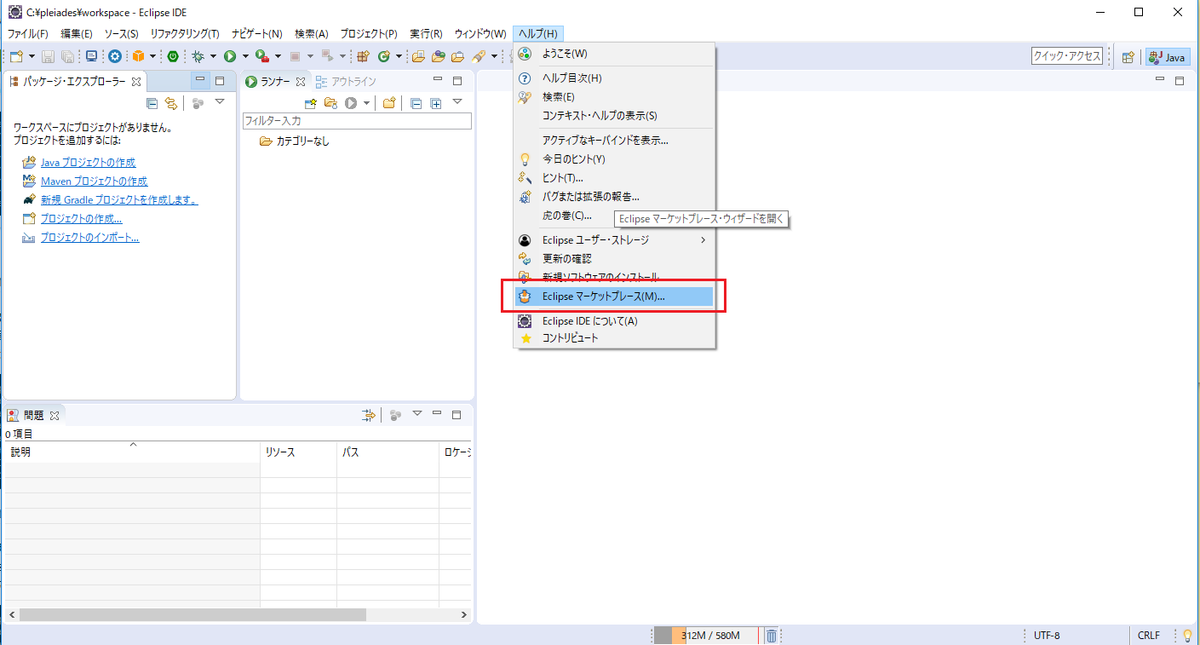1200x645 pixels.
Task: Open the Runner panel view menu triangle
Action: [x=457, y=102]
